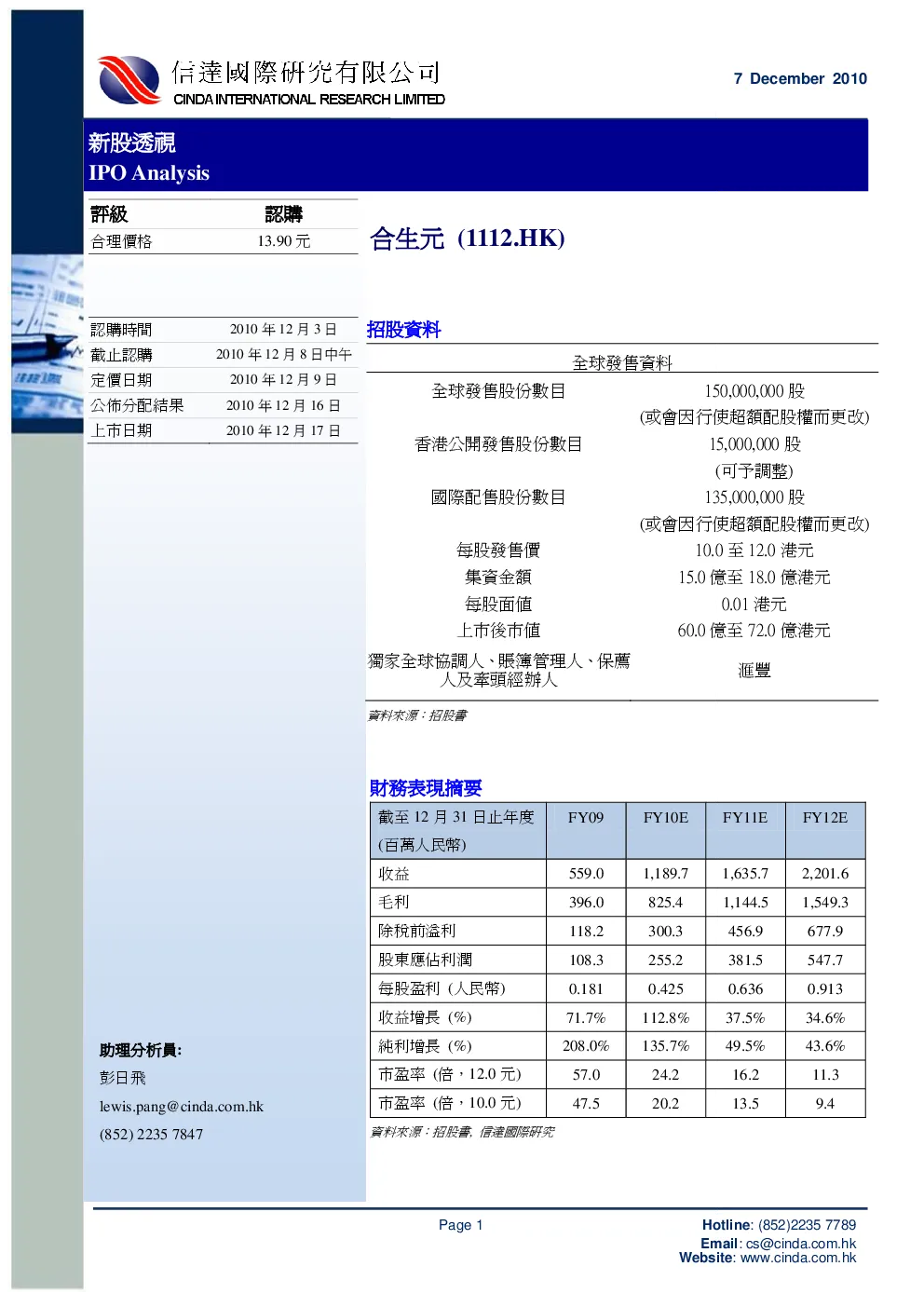Image resolution: width=924 pixels, height=1307 pixels.
Task: Click the sidebar pen and charts photo
Action: click(x=48, y=345)
